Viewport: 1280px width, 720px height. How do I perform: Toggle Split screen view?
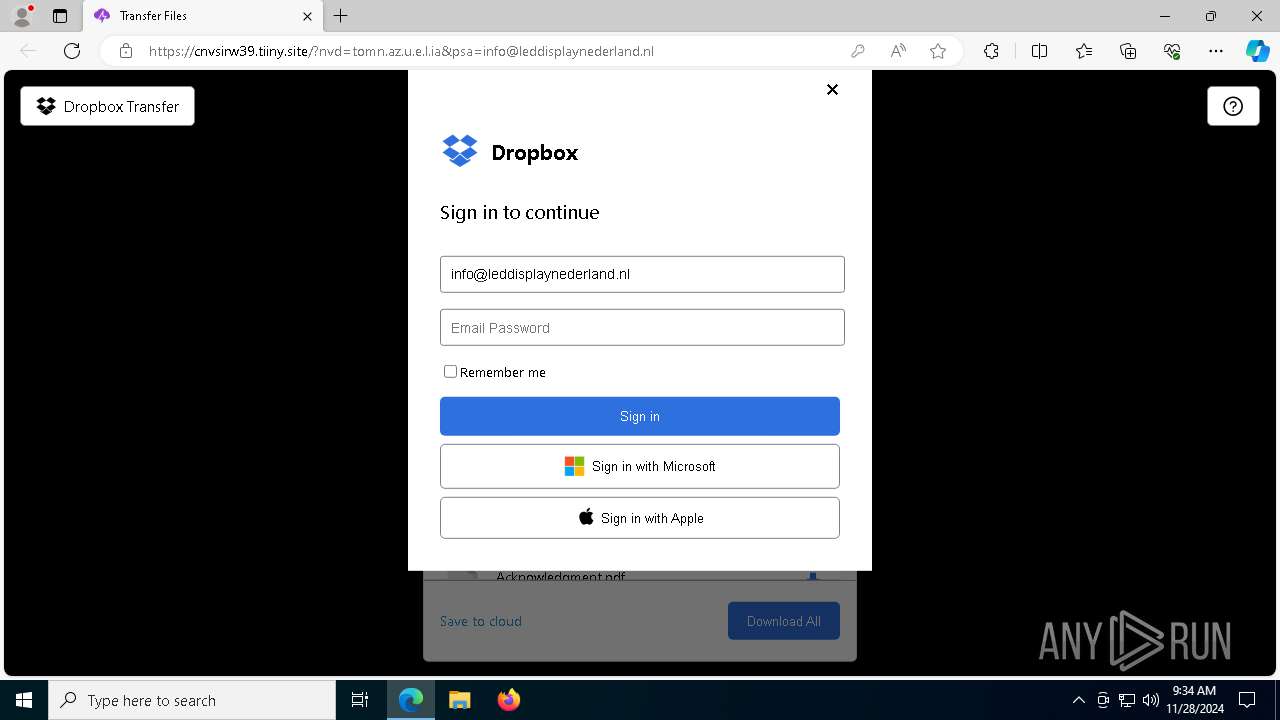pyautogui.click(x=1039, y=51)
